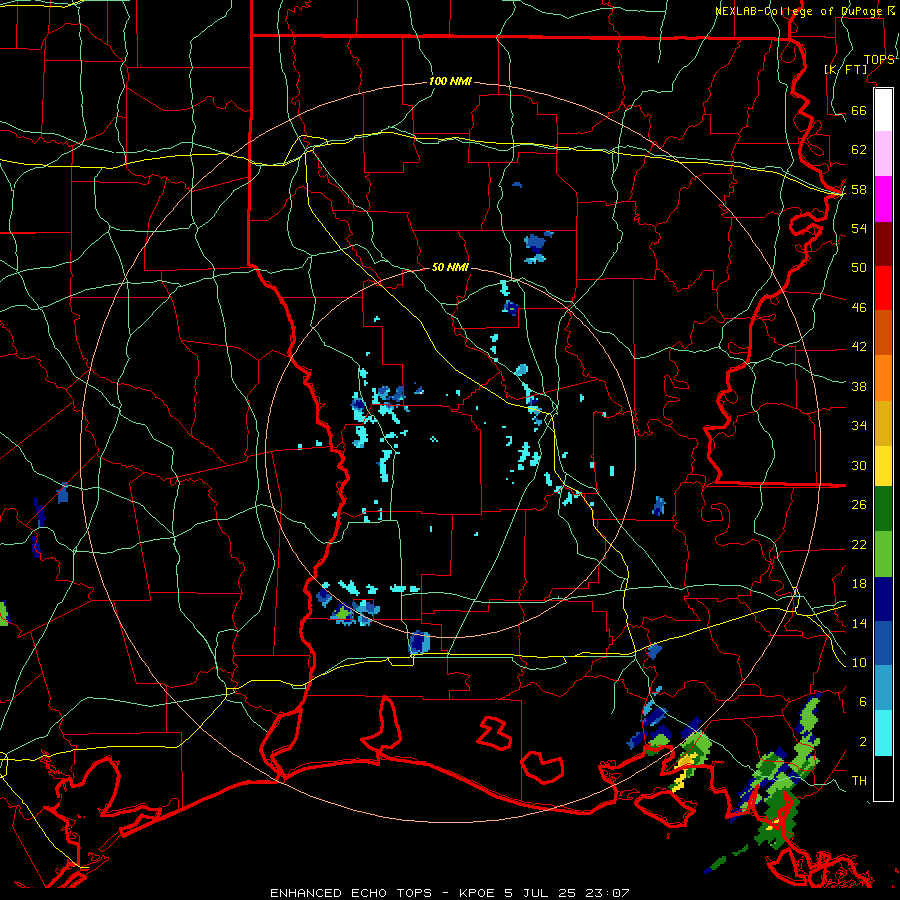Click the "22" legend value
900x900 pixels.
[859, 544]
